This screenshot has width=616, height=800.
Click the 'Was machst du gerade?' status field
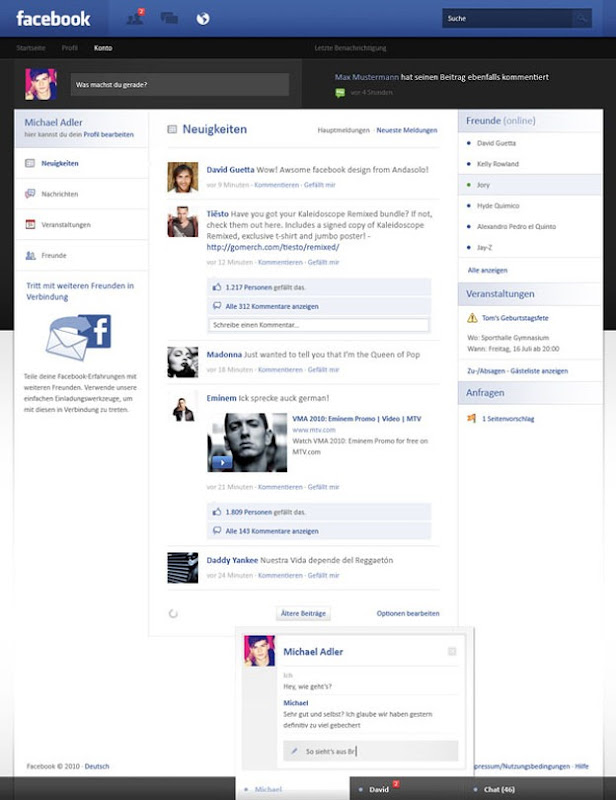coord(180,85)
